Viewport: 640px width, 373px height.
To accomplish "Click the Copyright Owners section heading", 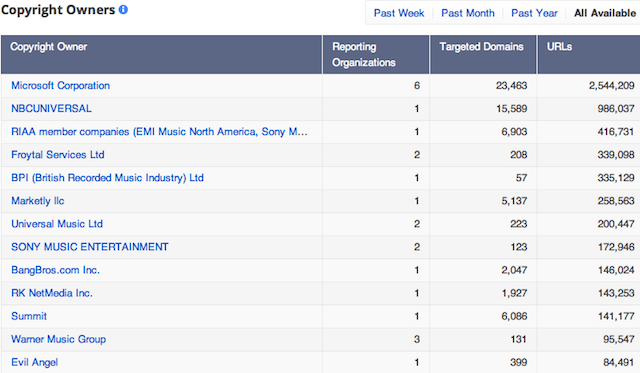I will (x=58, y=10).
